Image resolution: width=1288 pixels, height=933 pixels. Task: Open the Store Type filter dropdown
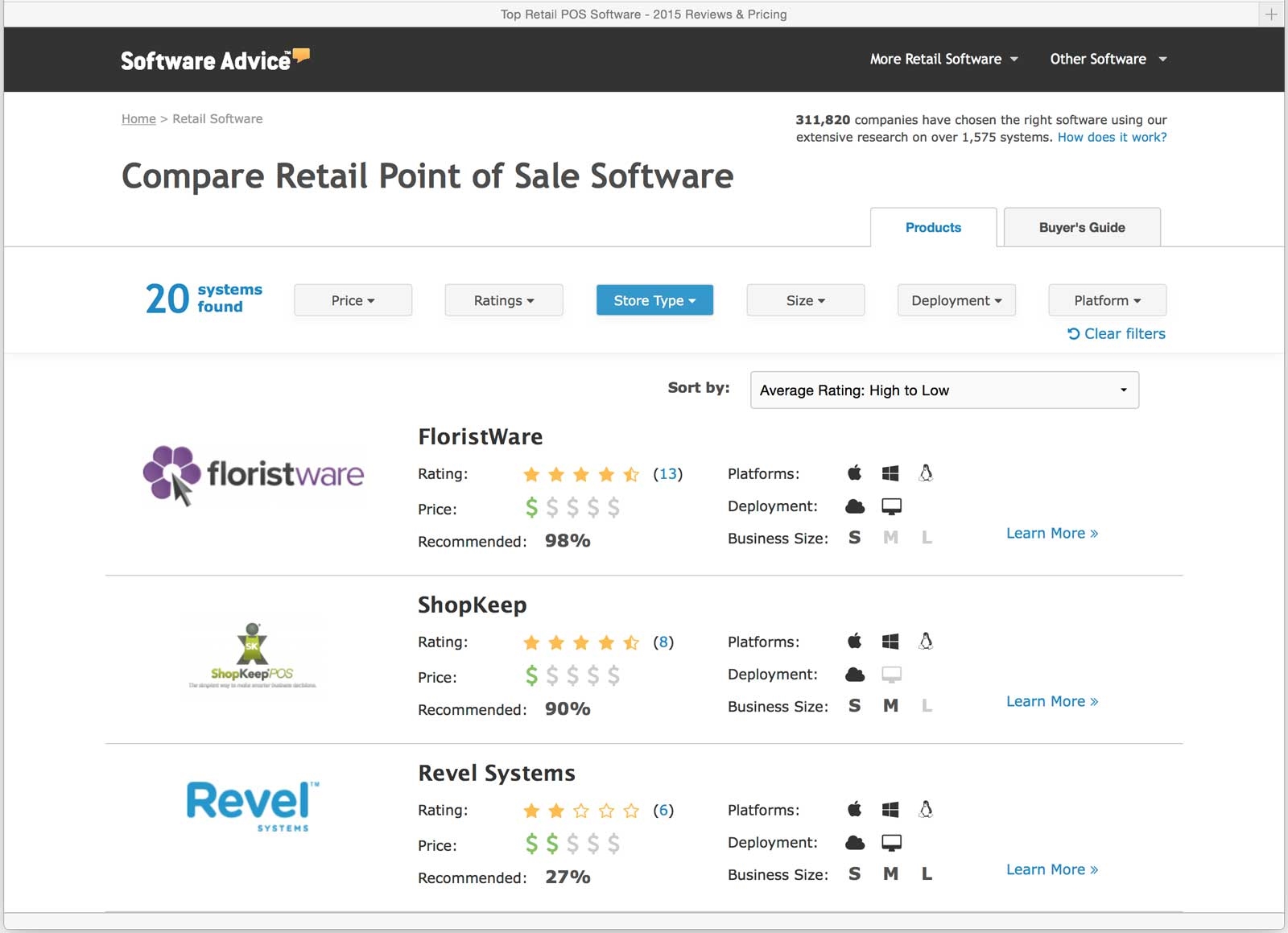pos(654,300)
